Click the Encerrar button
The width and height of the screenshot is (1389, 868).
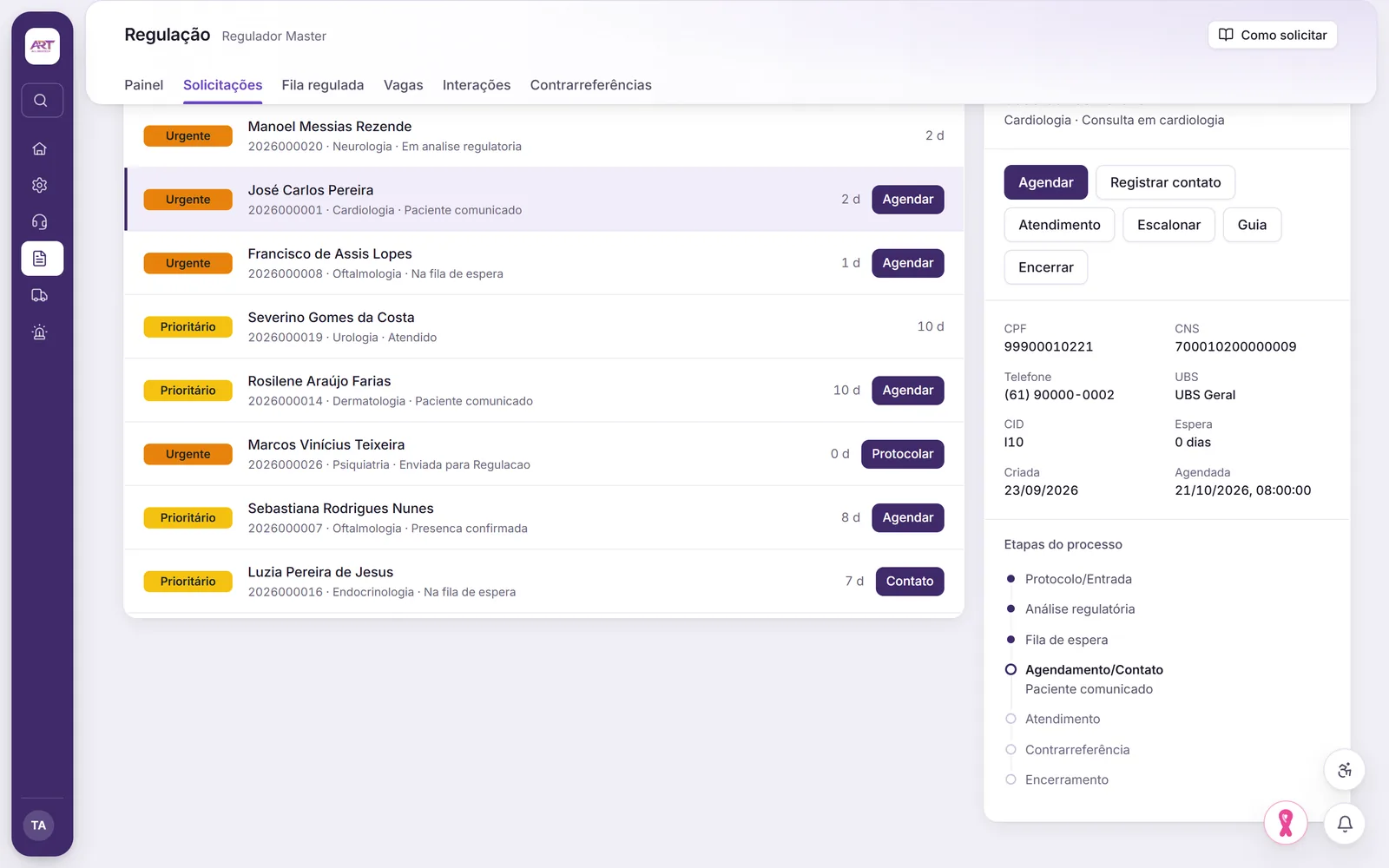pos(1046,267)
